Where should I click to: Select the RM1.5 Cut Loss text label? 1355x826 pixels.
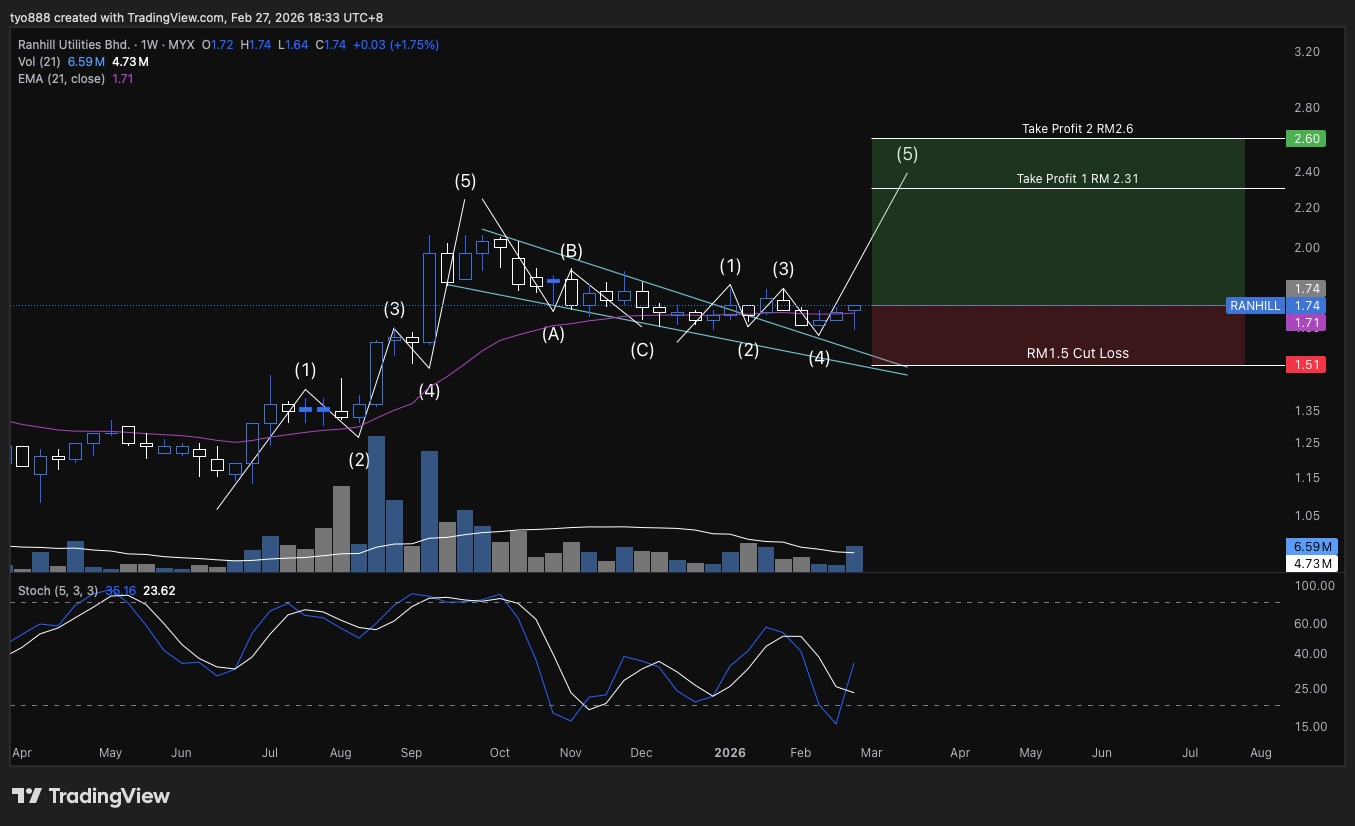[1078, 353]
